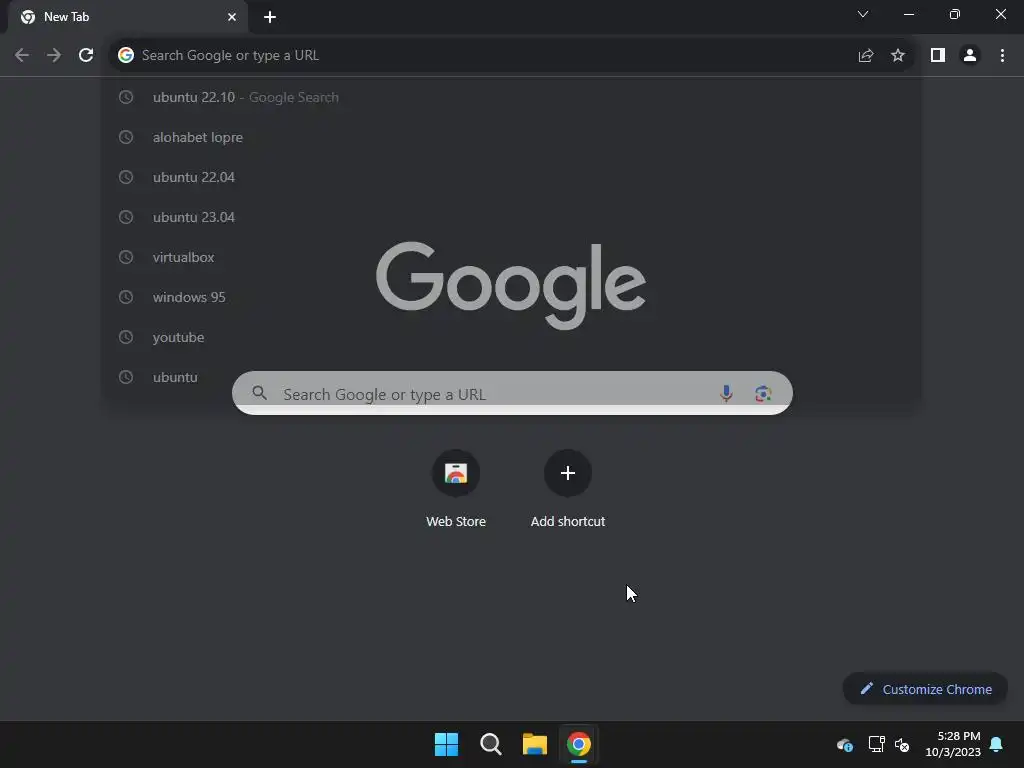Close the New Tab tab

click(x=232, y=17)
